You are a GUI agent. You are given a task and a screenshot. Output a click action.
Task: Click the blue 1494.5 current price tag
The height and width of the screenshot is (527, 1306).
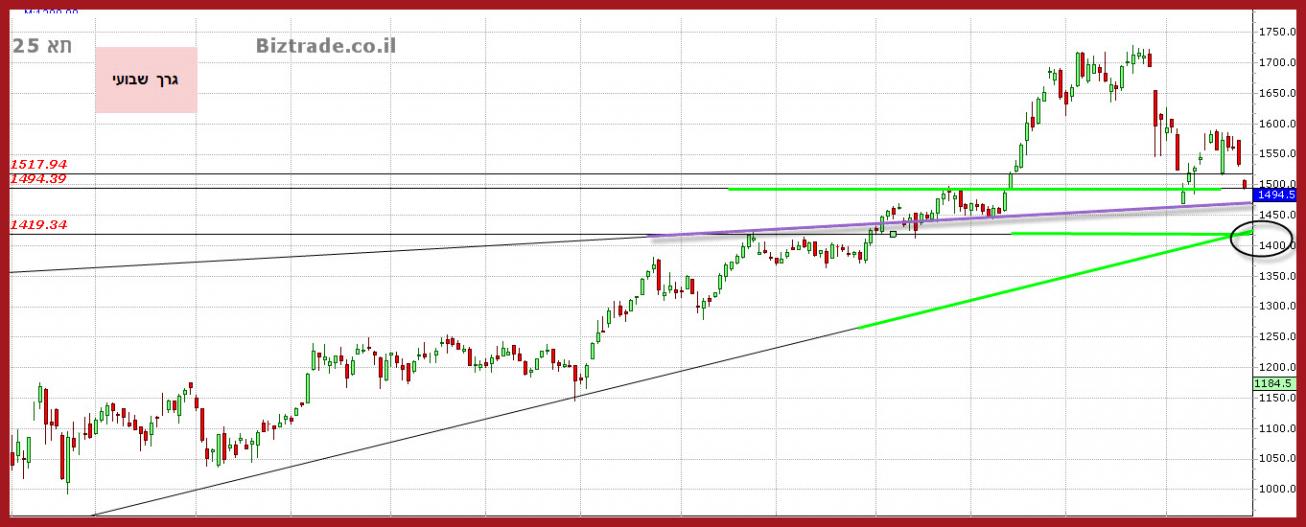[x=1274, y=196]
